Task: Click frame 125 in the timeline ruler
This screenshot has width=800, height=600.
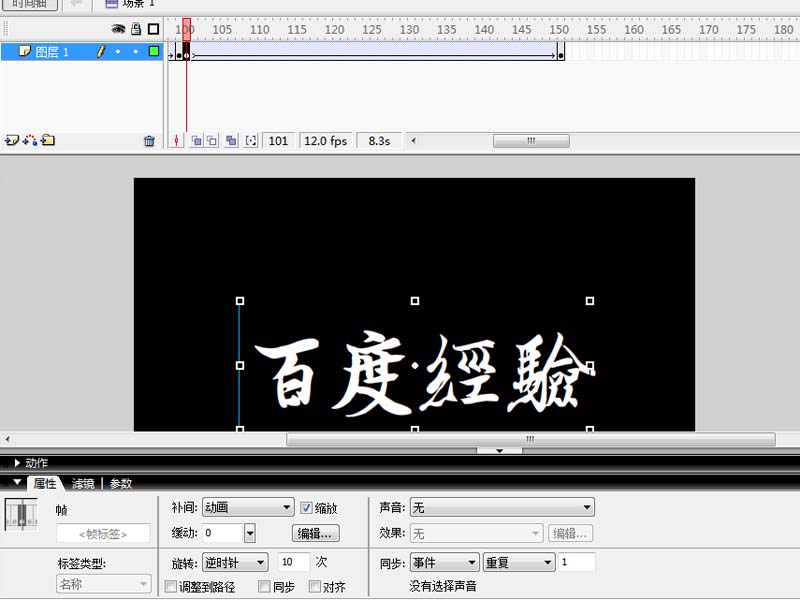Action: pos(372,30)
